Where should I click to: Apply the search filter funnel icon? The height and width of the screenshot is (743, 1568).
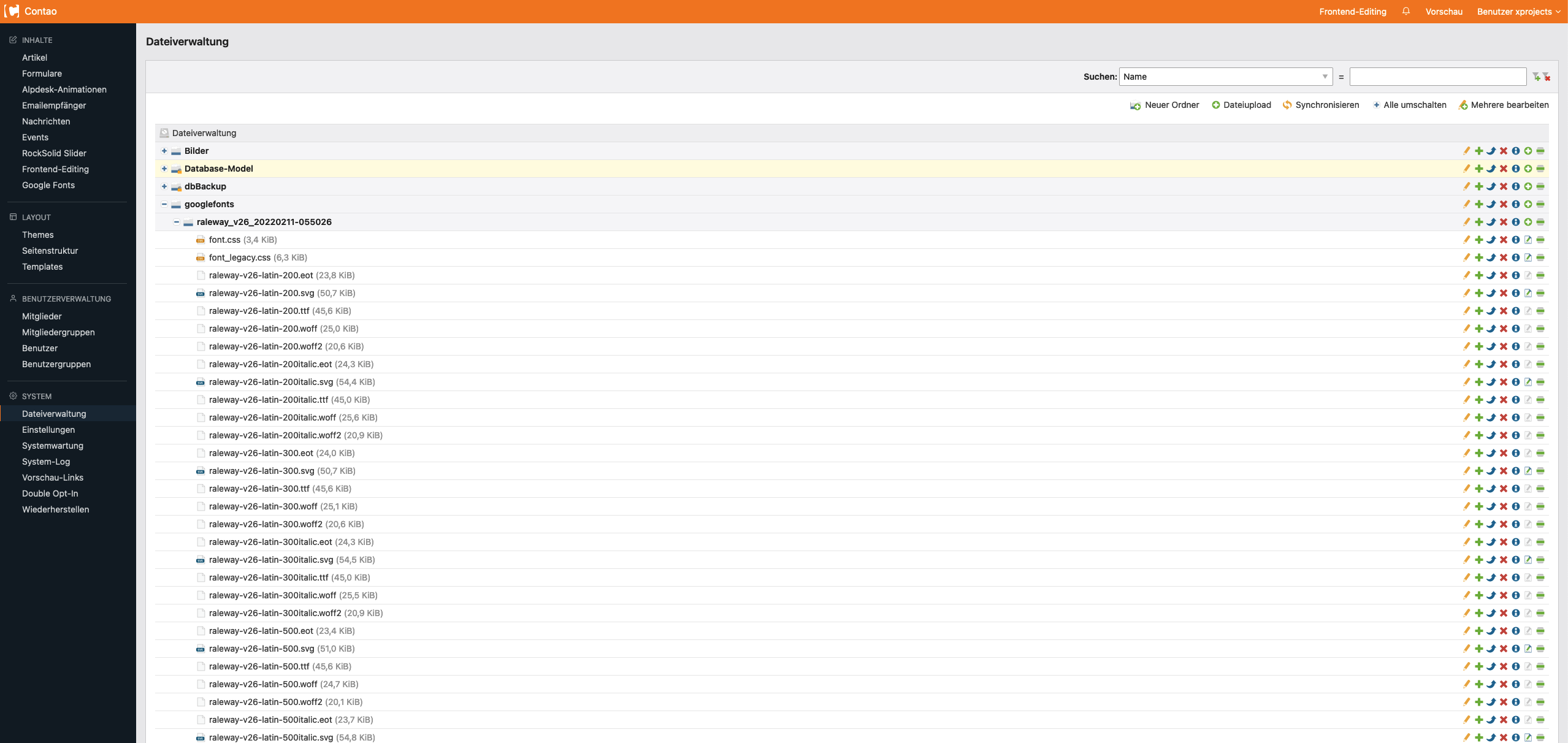(1536, 77)
